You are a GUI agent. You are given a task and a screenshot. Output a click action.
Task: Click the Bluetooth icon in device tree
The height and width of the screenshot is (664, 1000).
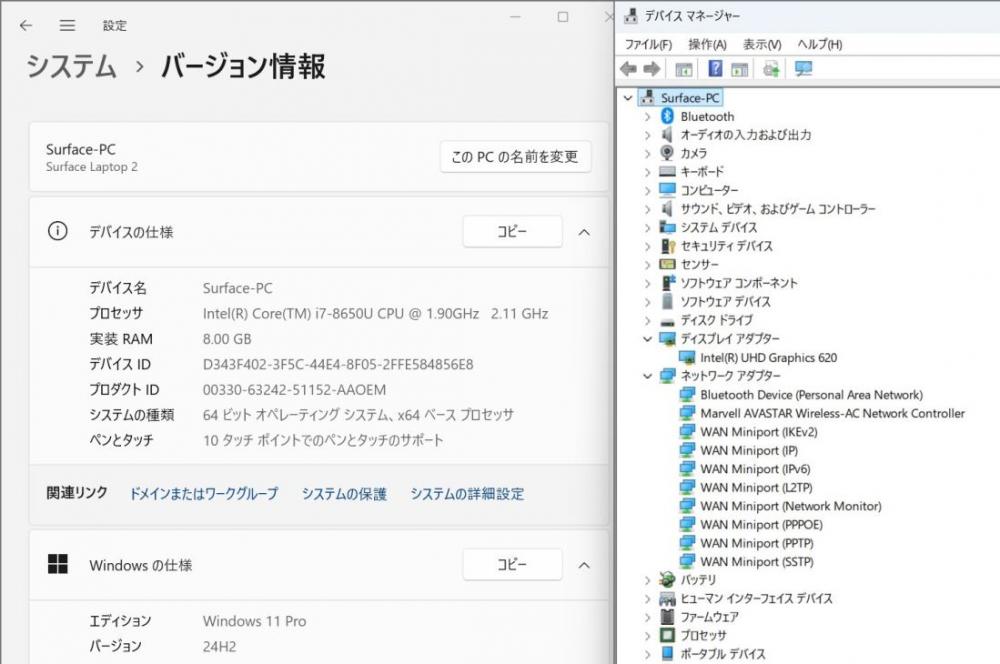[x=667, y=116]
